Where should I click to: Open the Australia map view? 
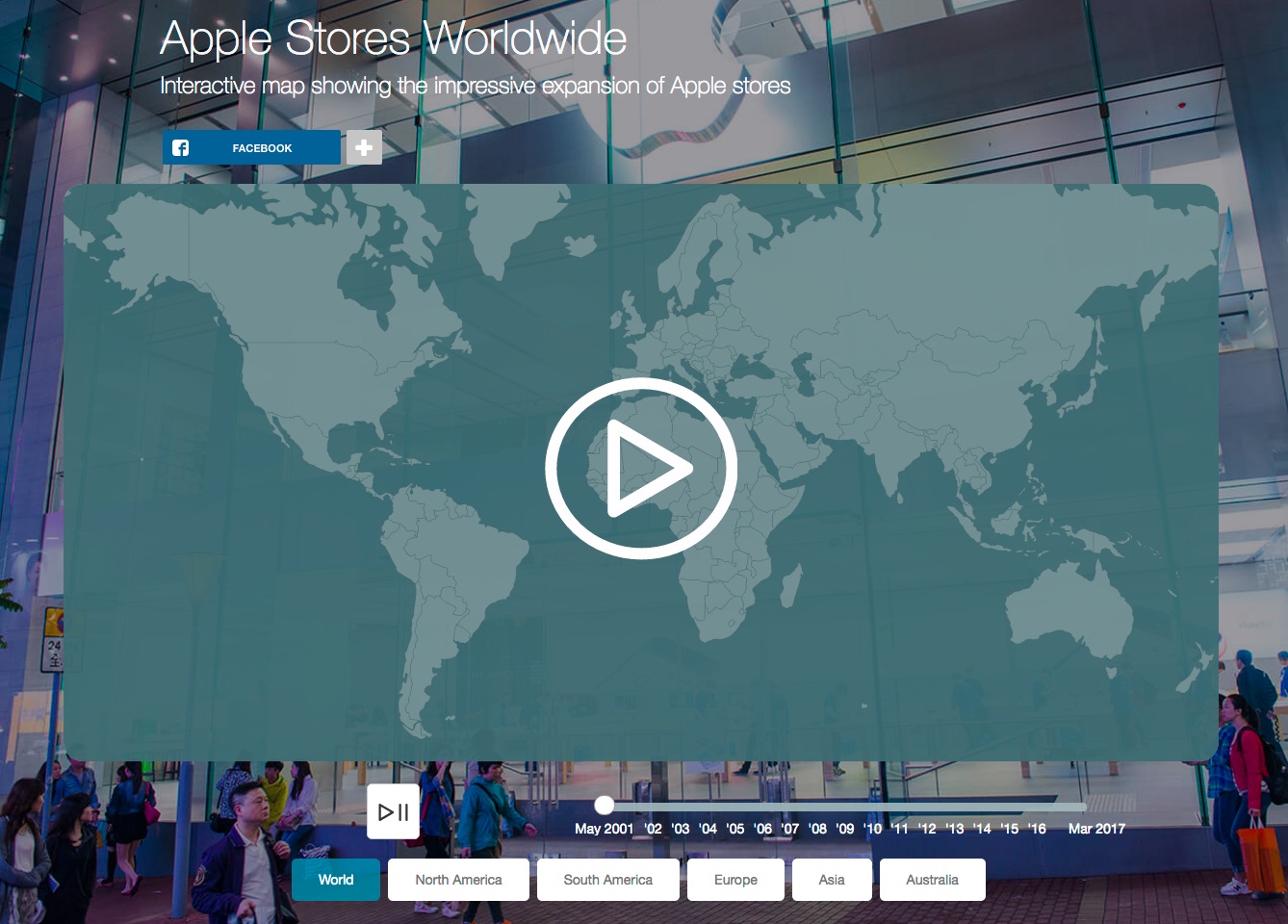tap(932, 880)
